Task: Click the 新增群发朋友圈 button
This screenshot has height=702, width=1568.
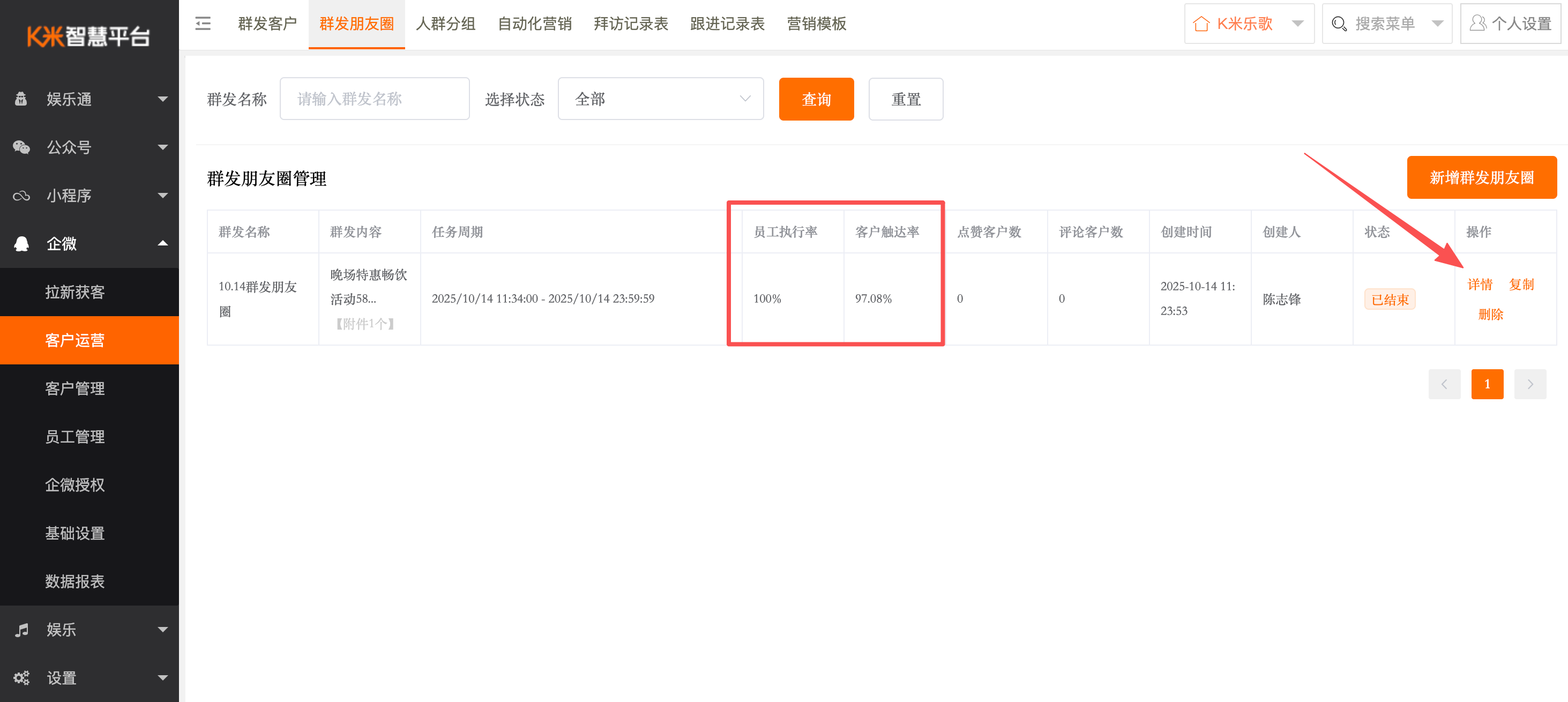Action: coord(1481,177)
